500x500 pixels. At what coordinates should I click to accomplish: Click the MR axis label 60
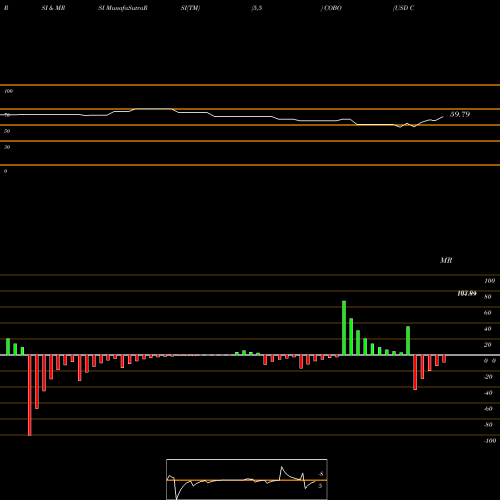click(x=488, y=313)
